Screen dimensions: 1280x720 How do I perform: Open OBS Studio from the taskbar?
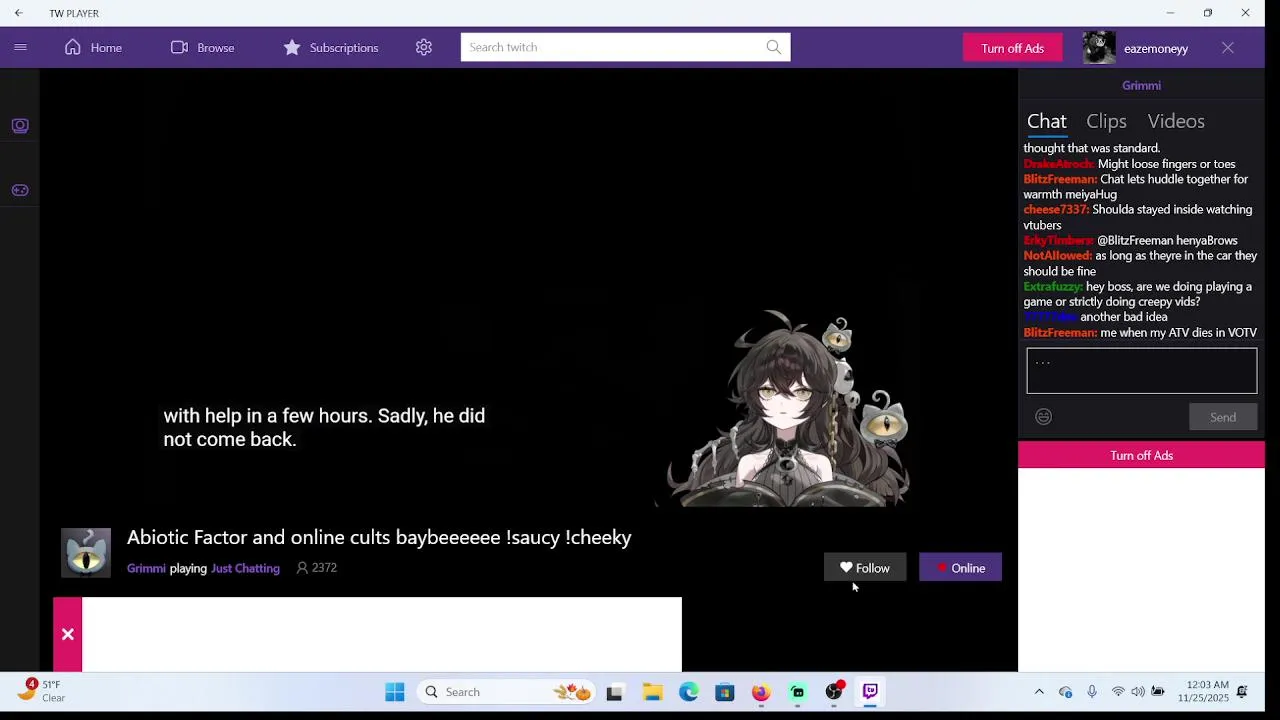(x=834, y=692)
